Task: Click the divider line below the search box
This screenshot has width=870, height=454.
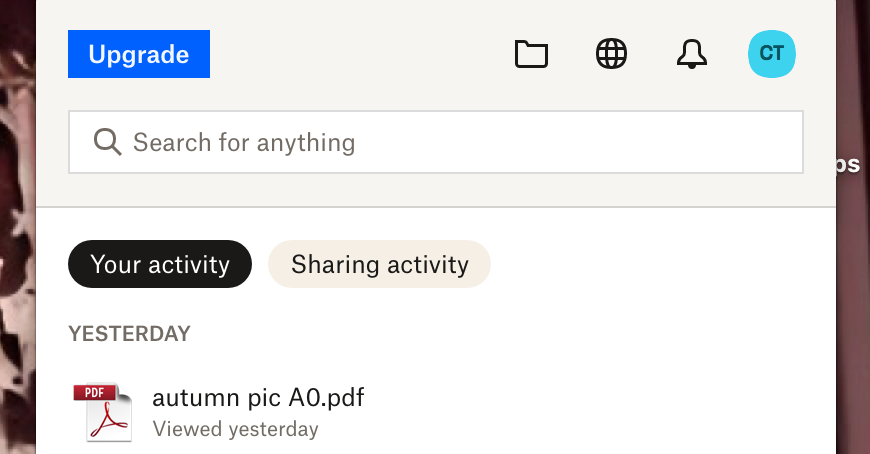Action: 435,207
